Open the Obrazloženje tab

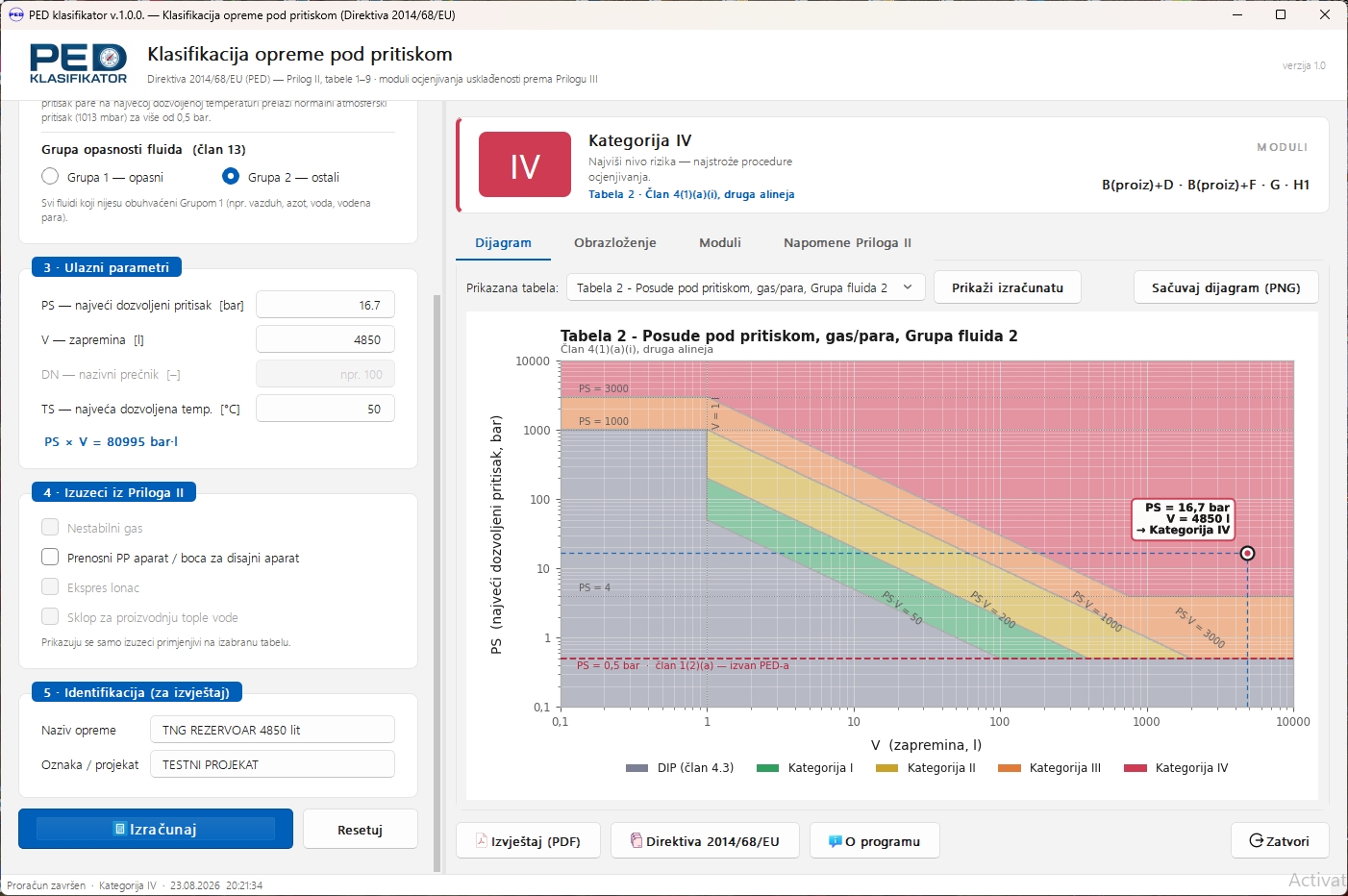615,242
